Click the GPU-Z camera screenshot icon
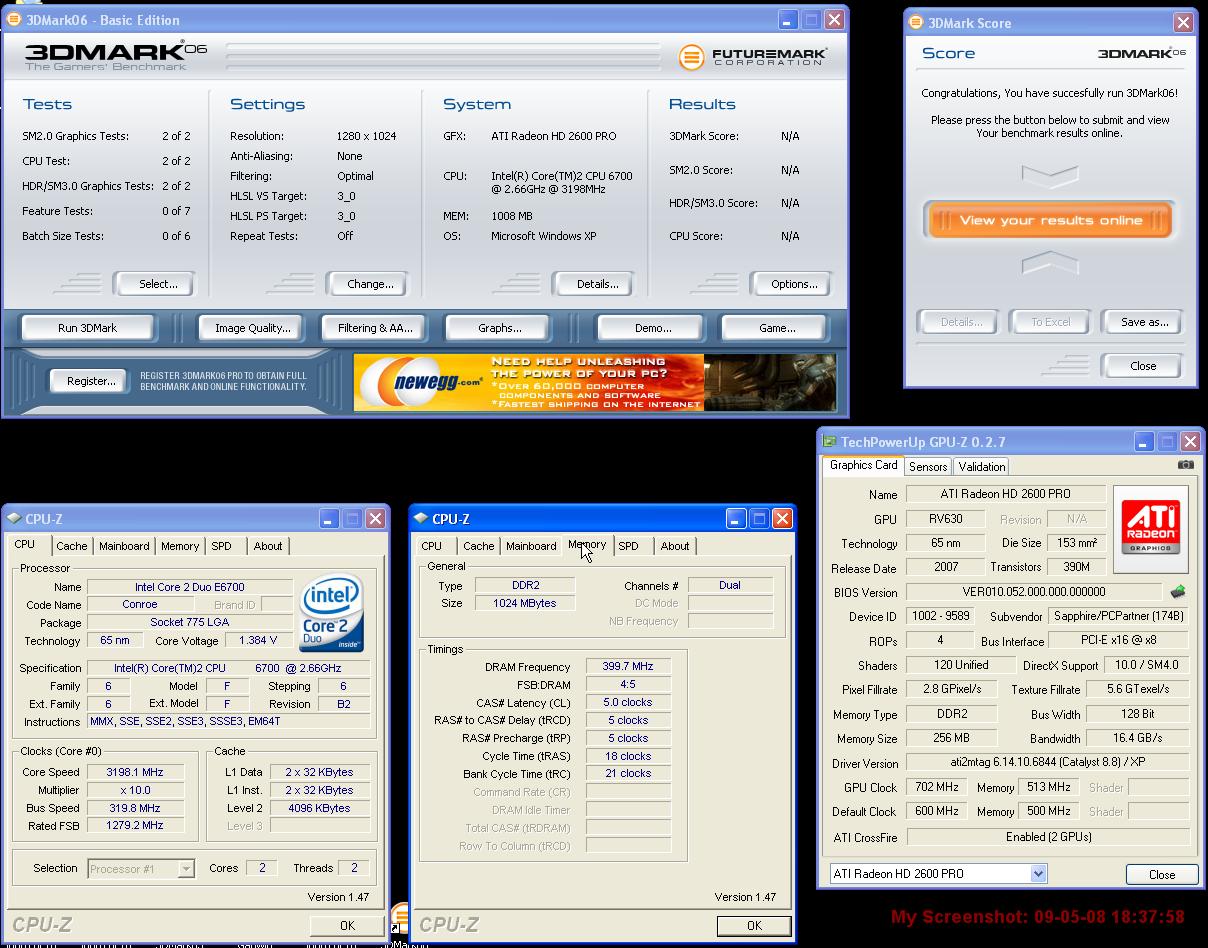 coord(1186,465)
